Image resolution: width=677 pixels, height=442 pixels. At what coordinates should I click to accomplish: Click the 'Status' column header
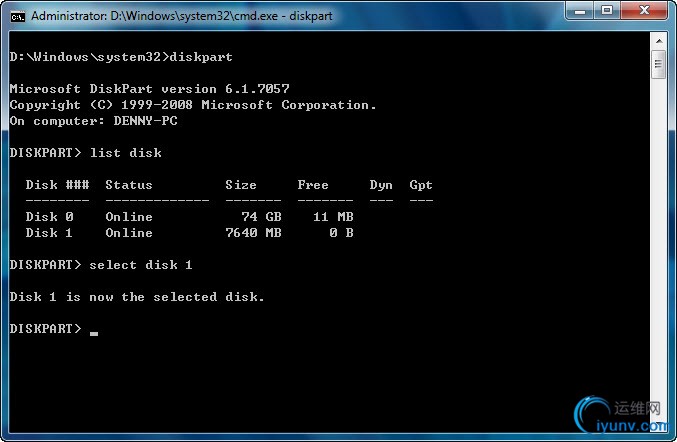coord(129,185)
